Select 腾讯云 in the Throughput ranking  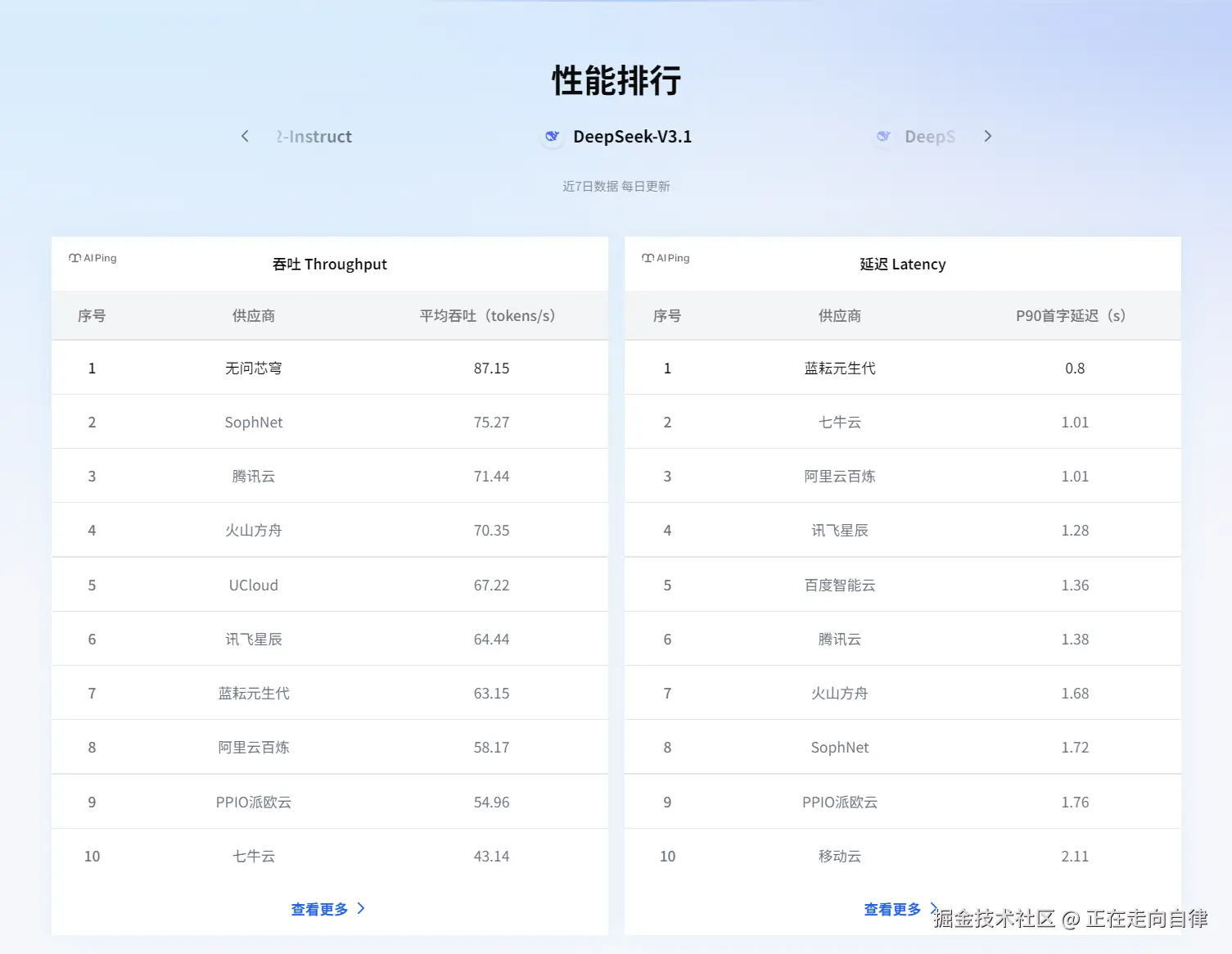pos(254,477)
